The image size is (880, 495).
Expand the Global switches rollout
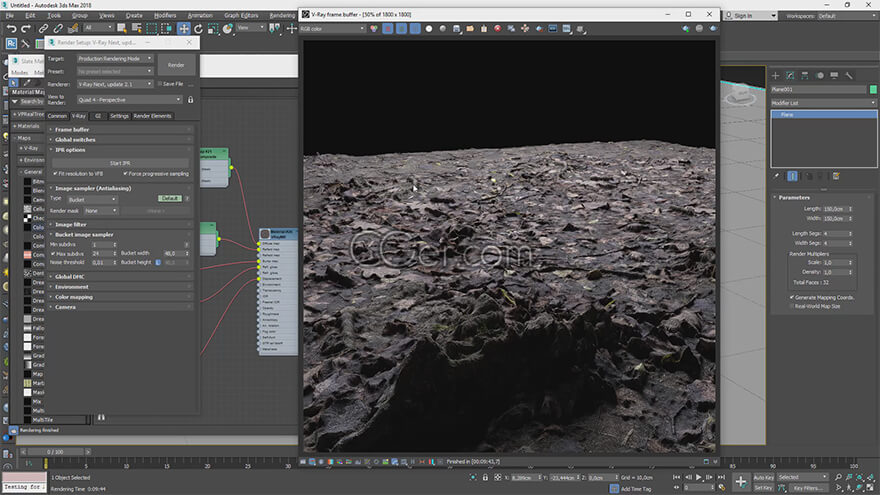tap(120, 139)
